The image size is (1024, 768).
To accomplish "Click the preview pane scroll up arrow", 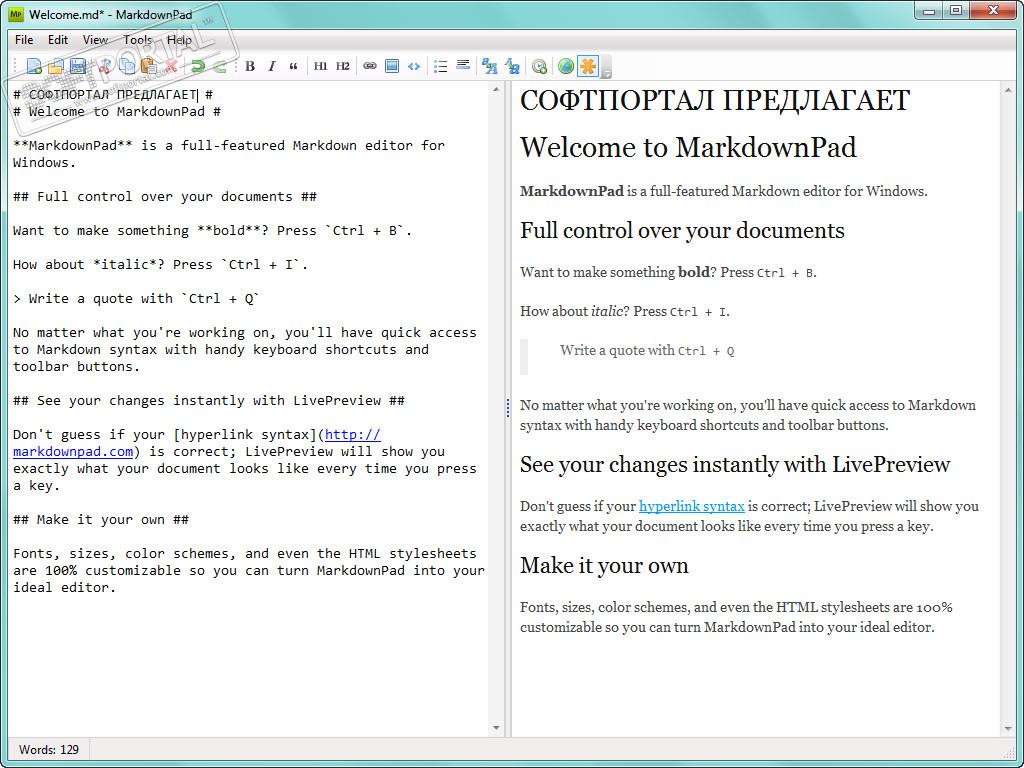I will (1008, 89).
